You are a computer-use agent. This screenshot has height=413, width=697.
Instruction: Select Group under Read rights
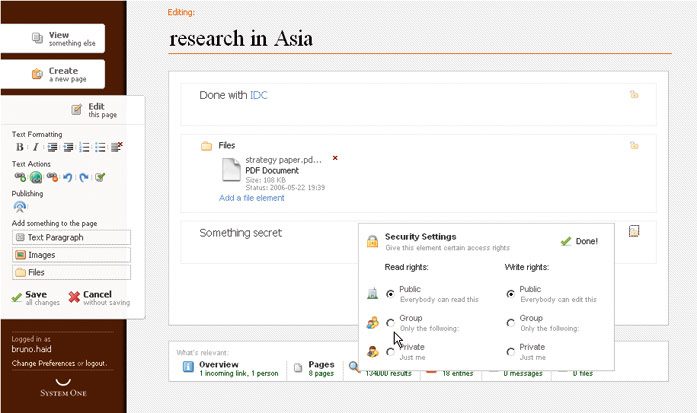(390, 322)
